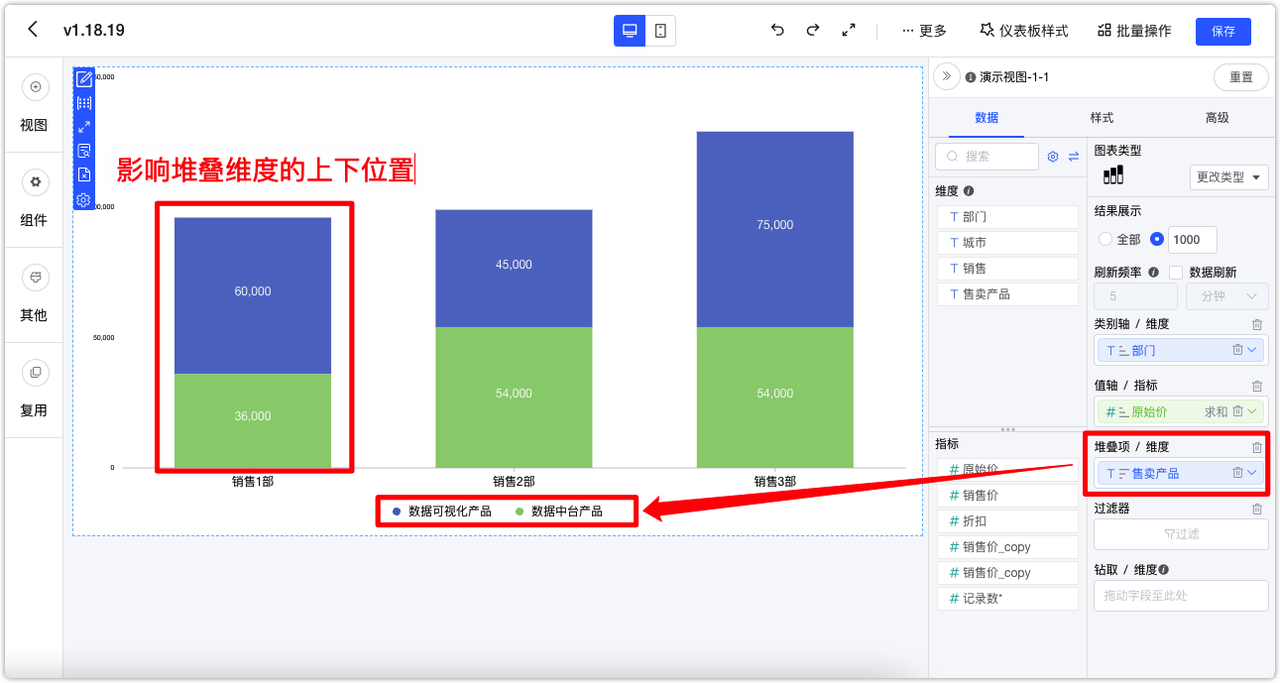
Task: Remove the 部门 field from category axis
Action: click(1237, 350)
